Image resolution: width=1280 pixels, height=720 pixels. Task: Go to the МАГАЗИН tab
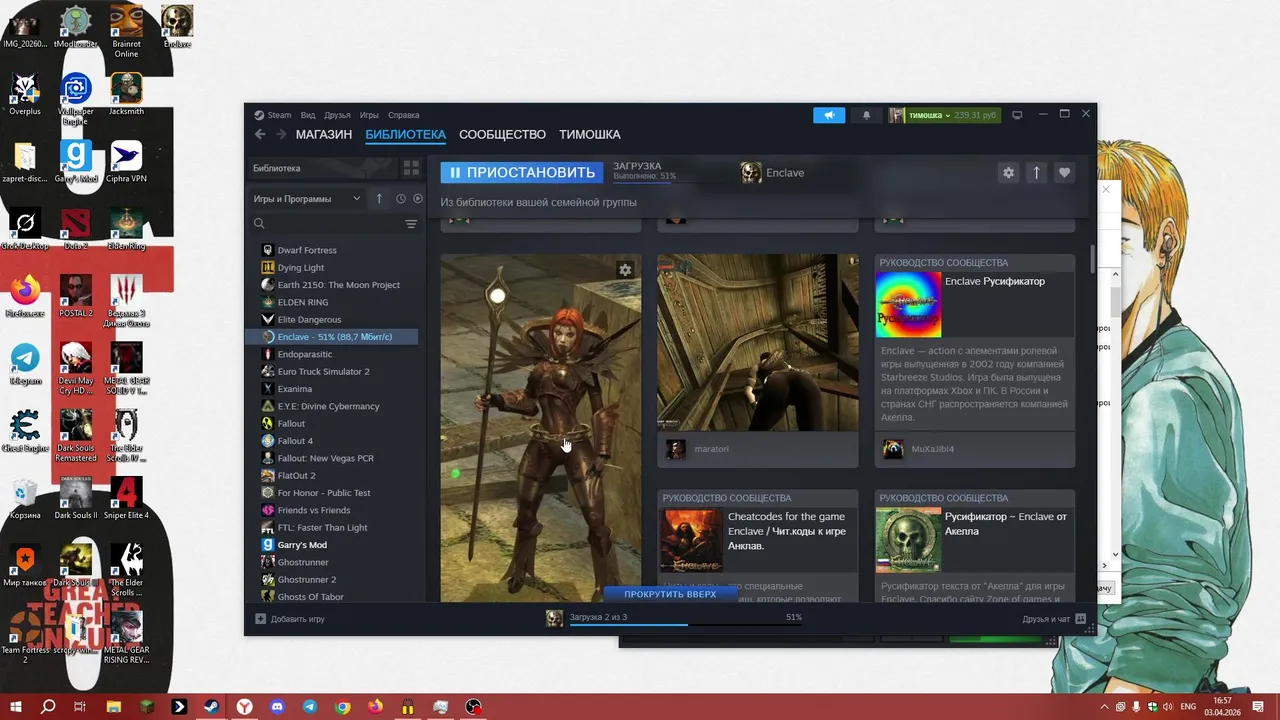pos(324,134)
